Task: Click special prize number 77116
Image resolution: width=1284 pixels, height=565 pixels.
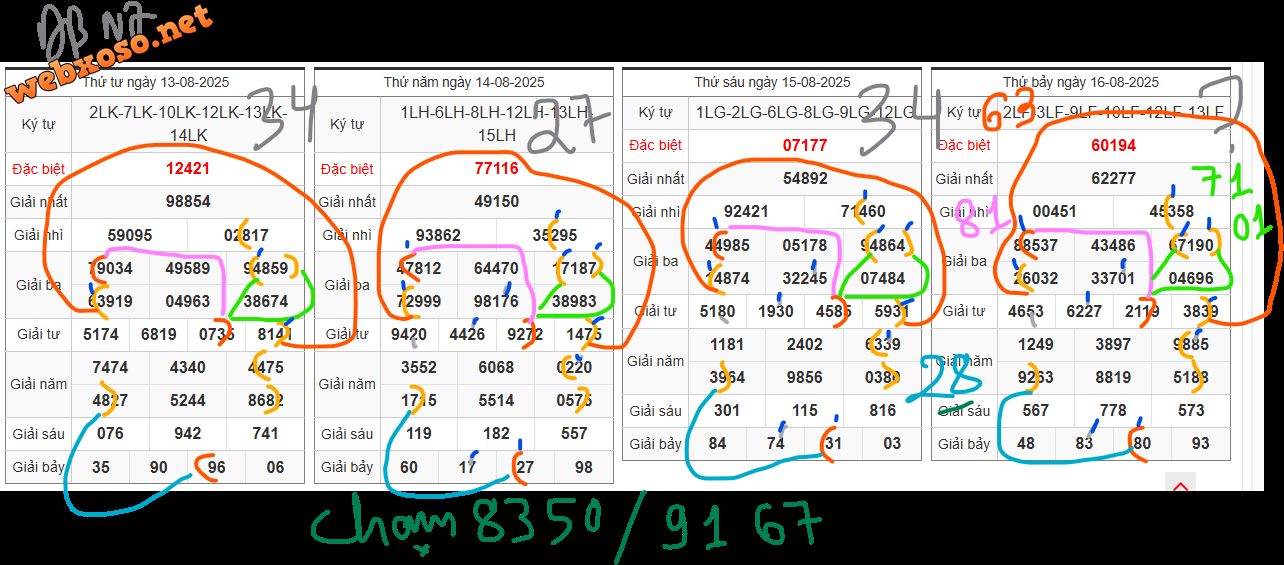Action: [496, 169]
